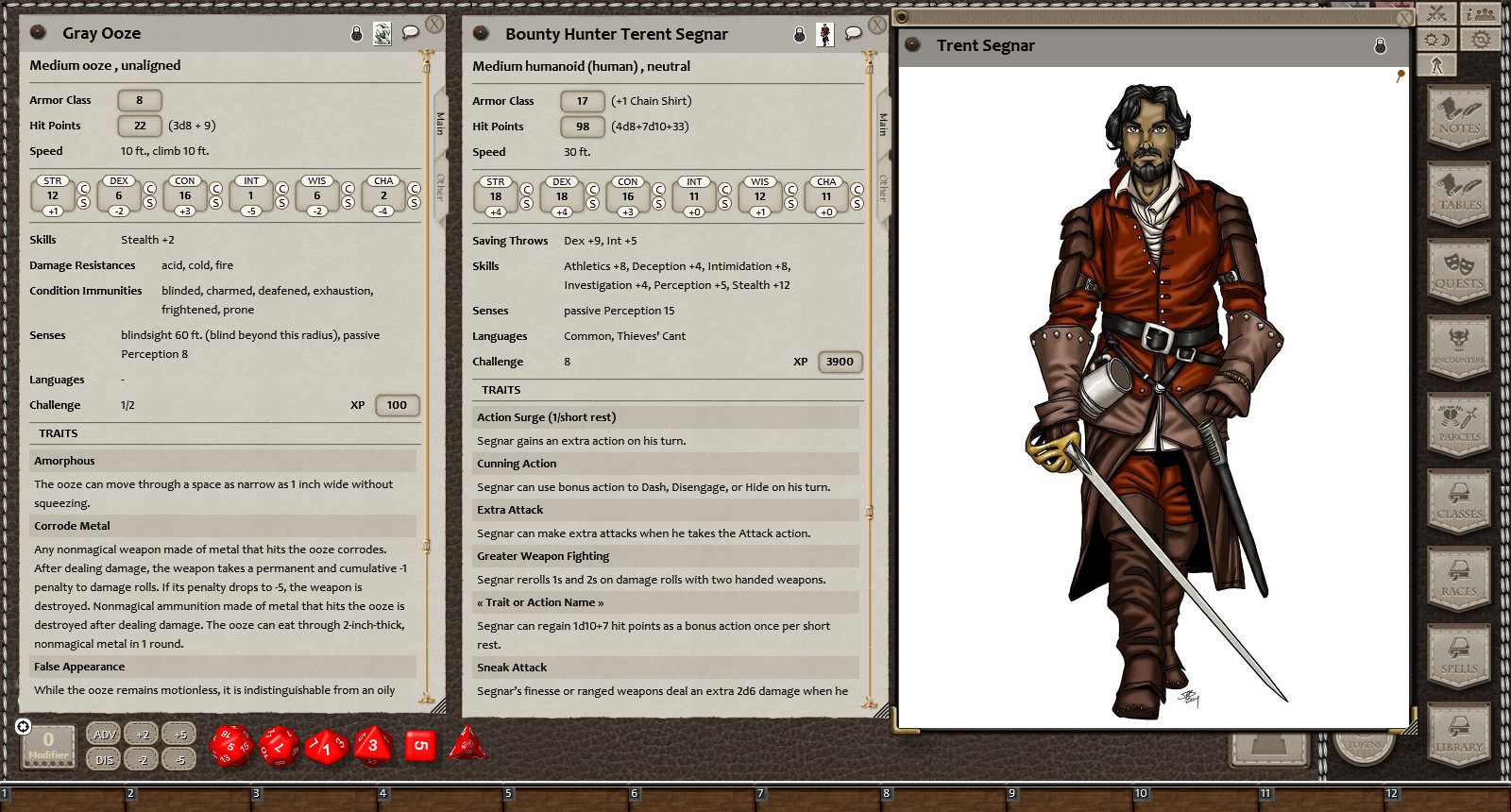This screenshot has height=812, width=1511.
Task: Switch to Main tab on Bounty Hunter sheet
Action: coord(883,124)
